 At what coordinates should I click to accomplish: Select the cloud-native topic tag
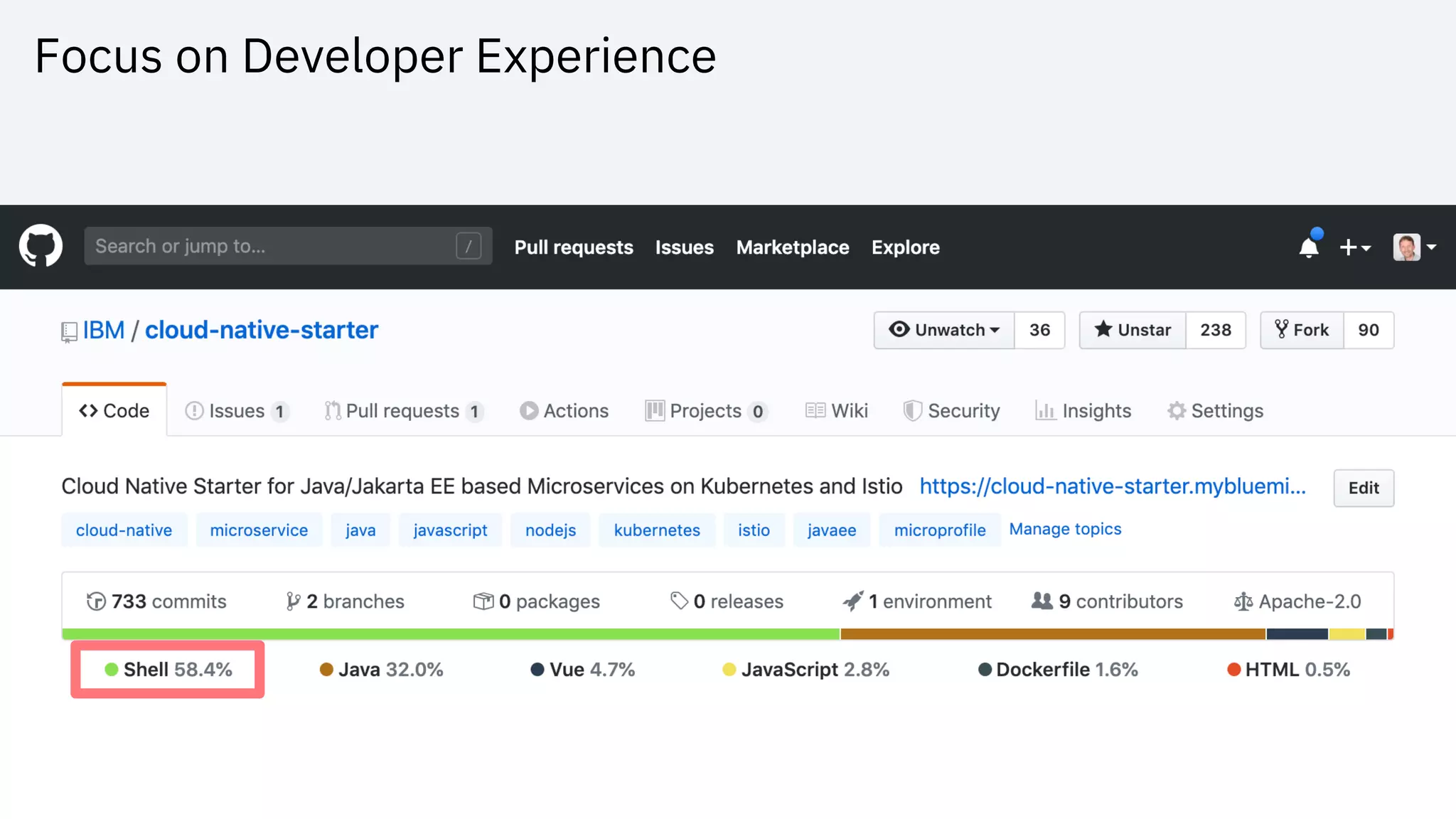(124, 530)
